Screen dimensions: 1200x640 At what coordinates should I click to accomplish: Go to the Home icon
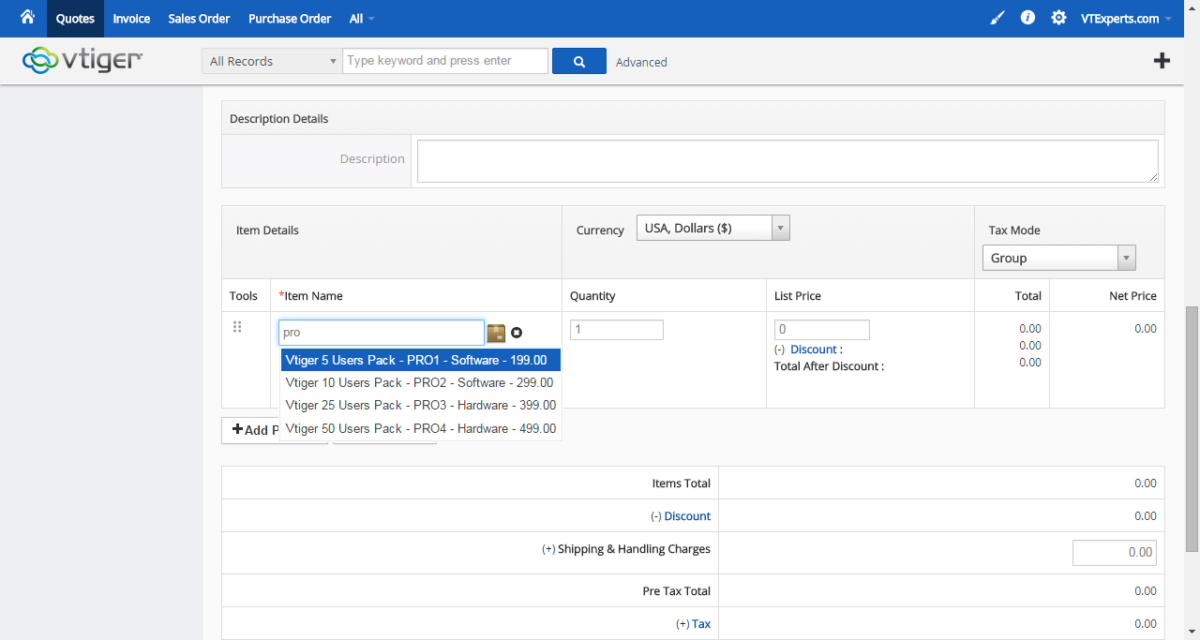(28, 17)
